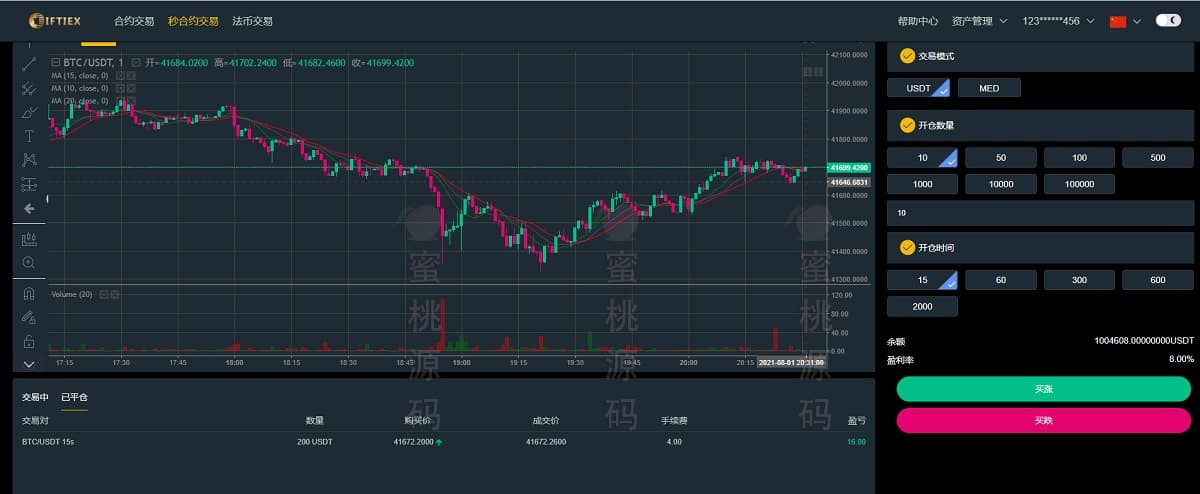1200x494 pixels.
Task: Select the trend line drawing tool
Action: tap(28, 64)
